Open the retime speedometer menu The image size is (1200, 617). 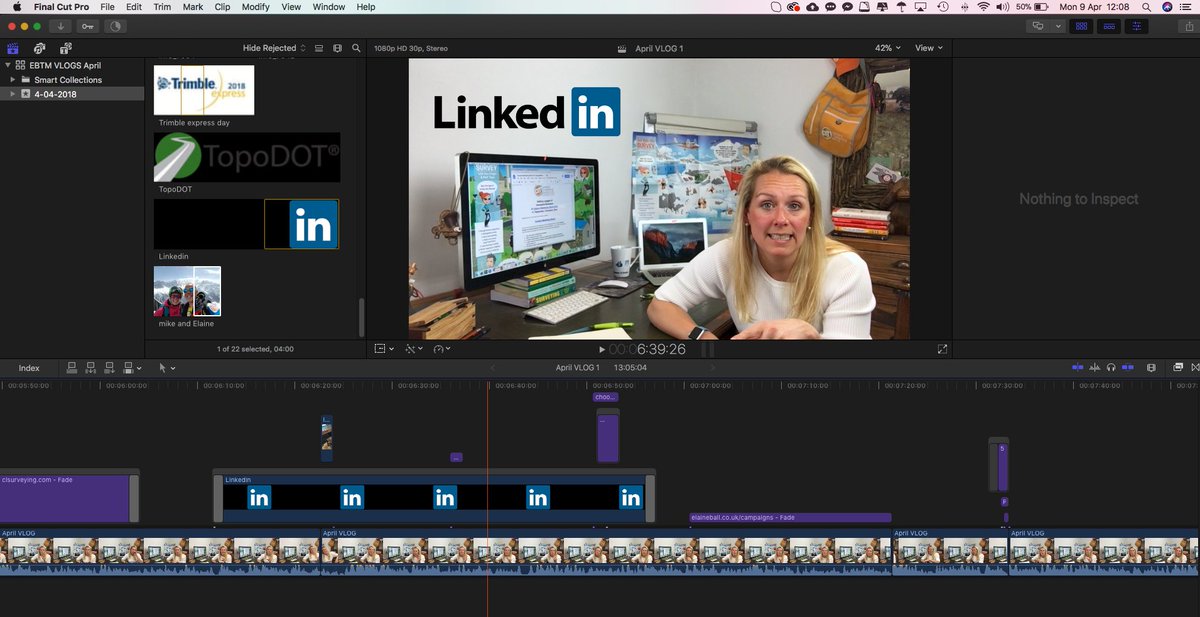point(441,349)
